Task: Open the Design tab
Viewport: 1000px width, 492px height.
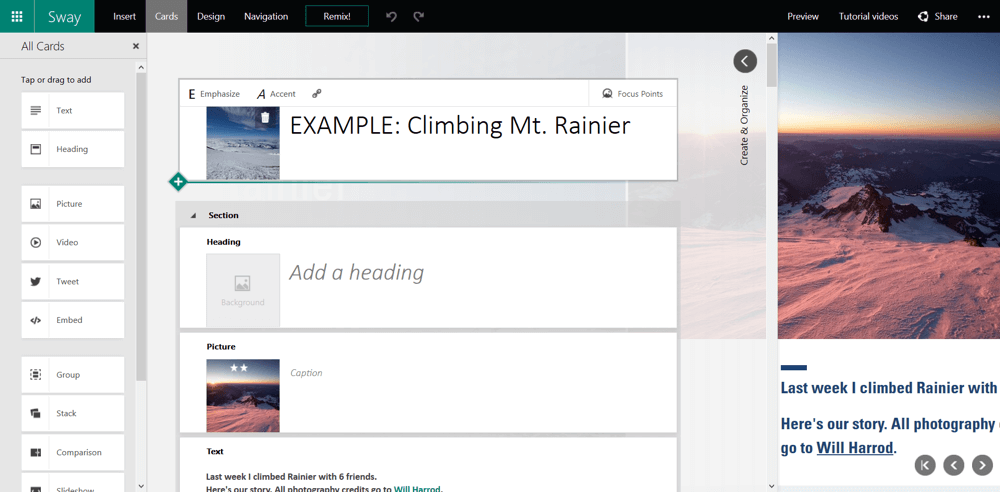Action: 211,16
